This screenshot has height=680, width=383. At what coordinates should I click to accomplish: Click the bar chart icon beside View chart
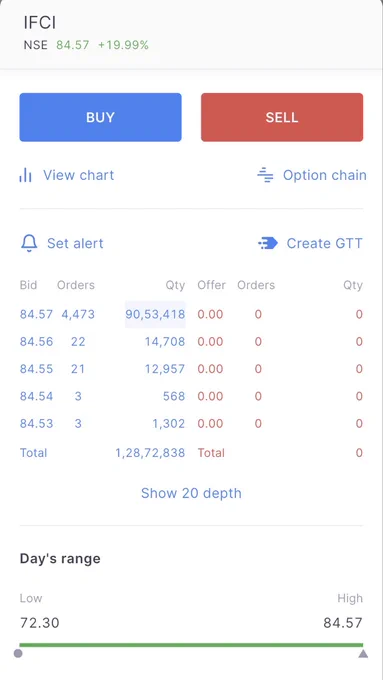coord(26,175)
